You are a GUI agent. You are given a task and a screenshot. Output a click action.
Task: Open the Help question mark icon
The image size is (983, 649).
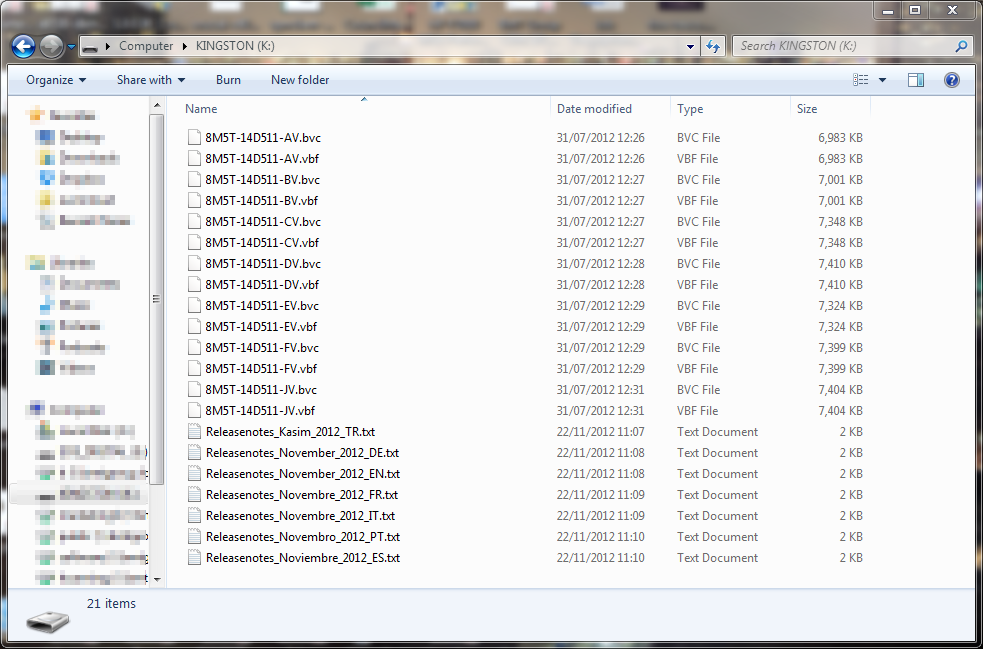tap(952, 80)
